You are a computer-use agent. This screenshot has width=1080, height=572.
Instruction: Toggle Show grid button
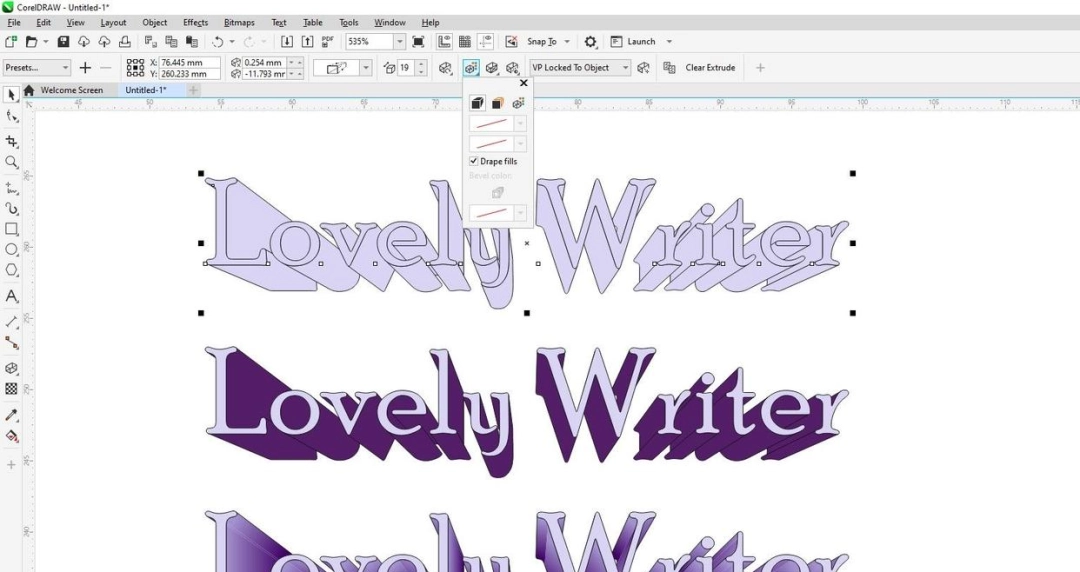465,42
